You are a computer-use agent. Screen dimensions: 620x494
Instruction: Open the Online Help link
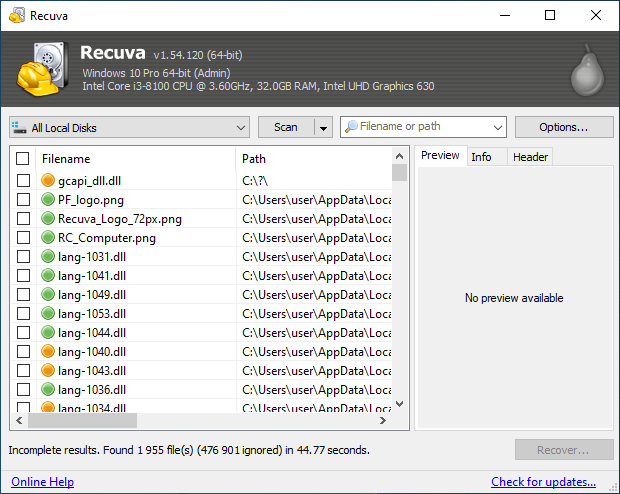[42, 482]
